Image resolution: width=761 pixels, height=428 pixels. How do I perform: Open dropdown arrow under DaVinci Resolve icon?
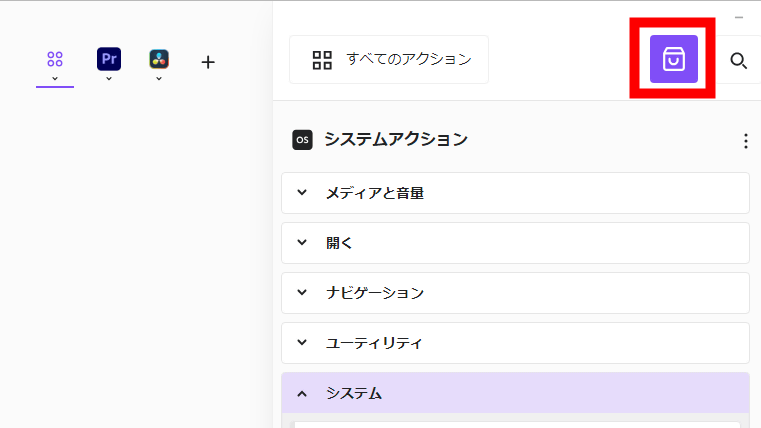tap(158, 78)
